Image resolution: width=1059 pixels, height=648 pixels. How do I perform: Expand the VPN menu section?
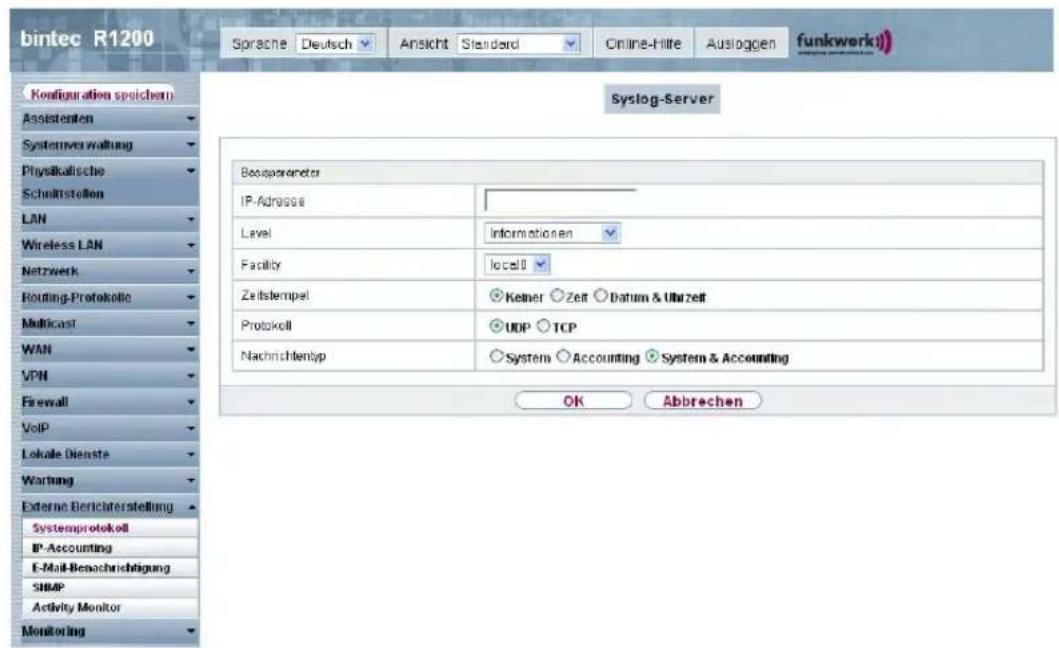tap(105, 376)
